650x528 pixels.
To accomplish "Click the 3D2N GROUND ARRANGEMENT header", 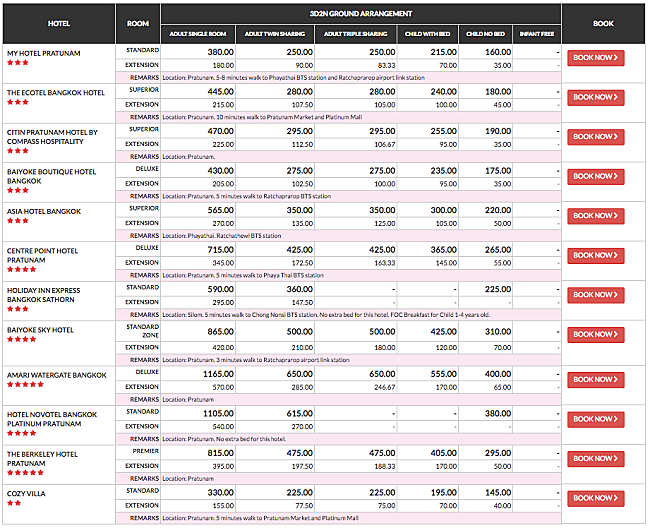I will click(x=361, y=14).
